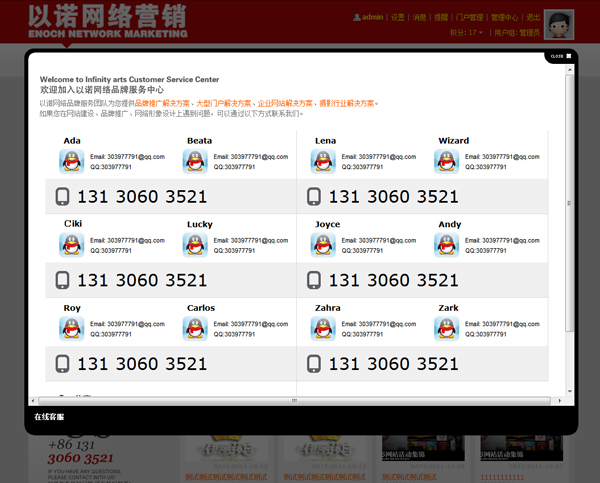Open the 摄影行业解决方案 link
600x483 pixels.
[x=347, y=103]
